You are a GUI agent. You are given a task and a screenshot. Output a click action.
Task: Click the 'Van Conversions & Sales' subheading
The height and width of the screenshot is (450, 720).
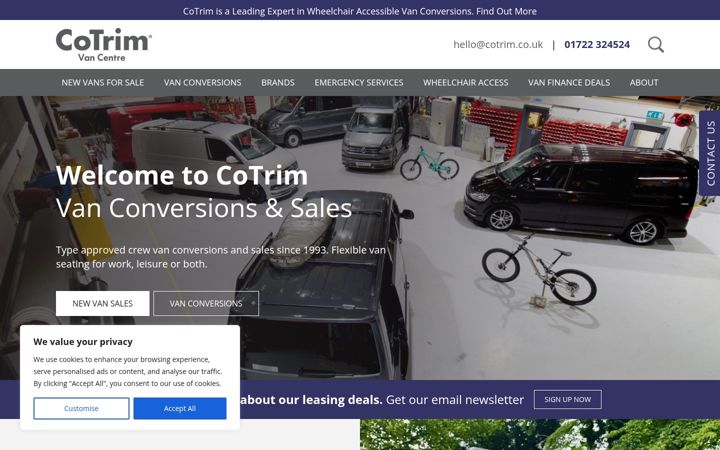[x=204, y=208]
